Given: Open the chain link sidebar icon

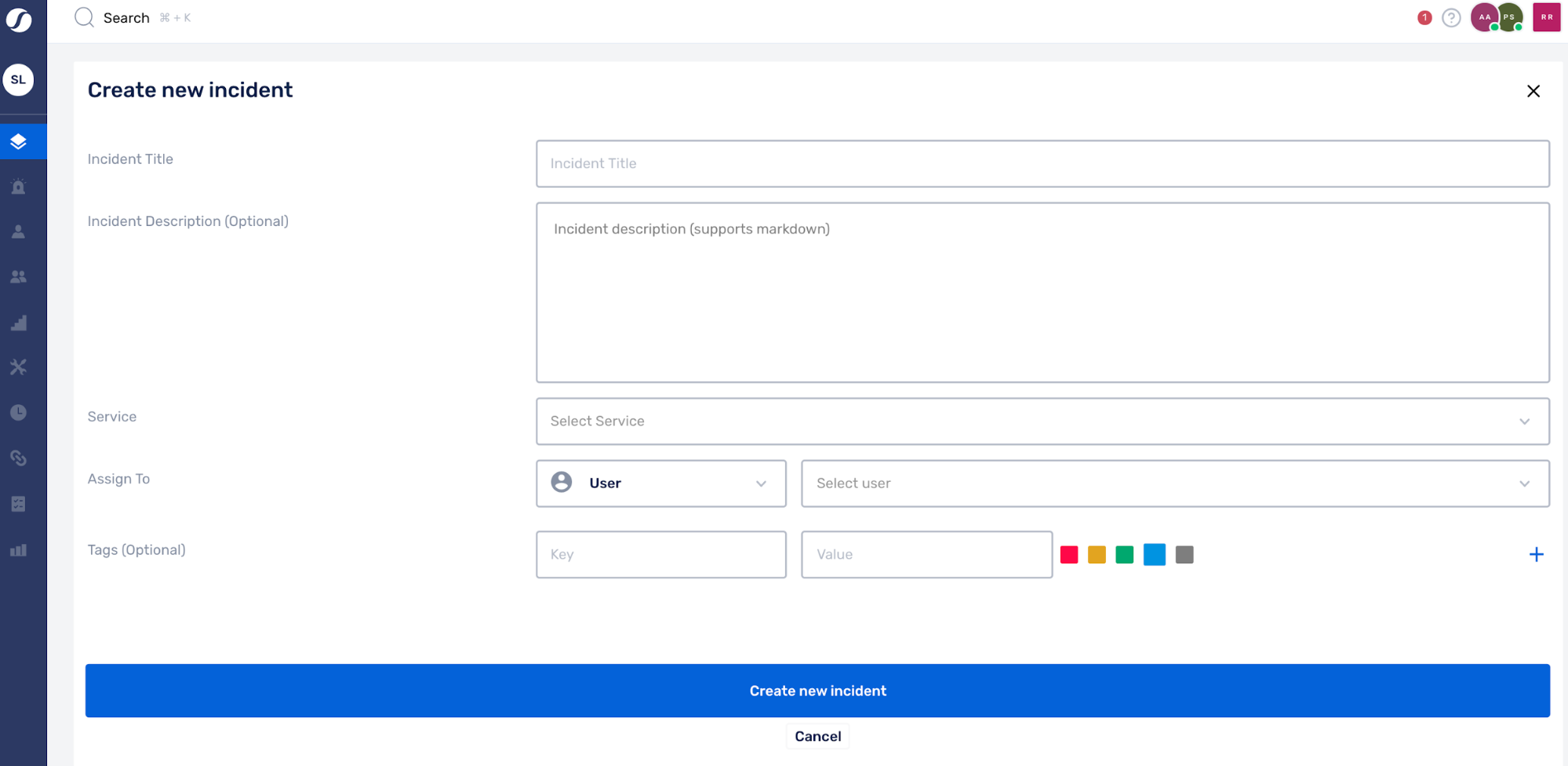Looking at the screenshot, I should tap(18, 458).
